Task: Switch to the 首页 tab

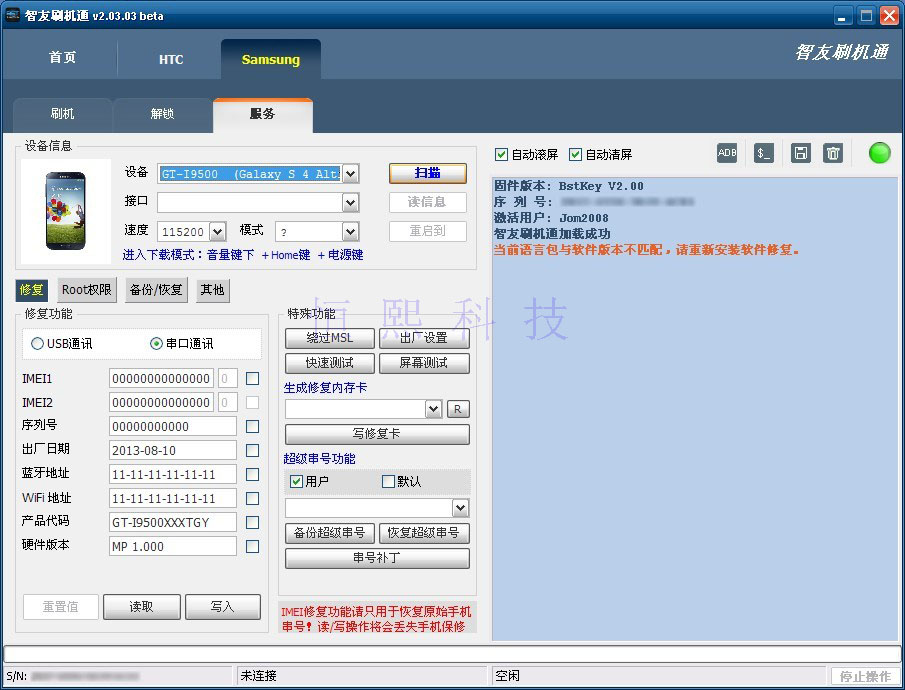Action: pos(62,57)
